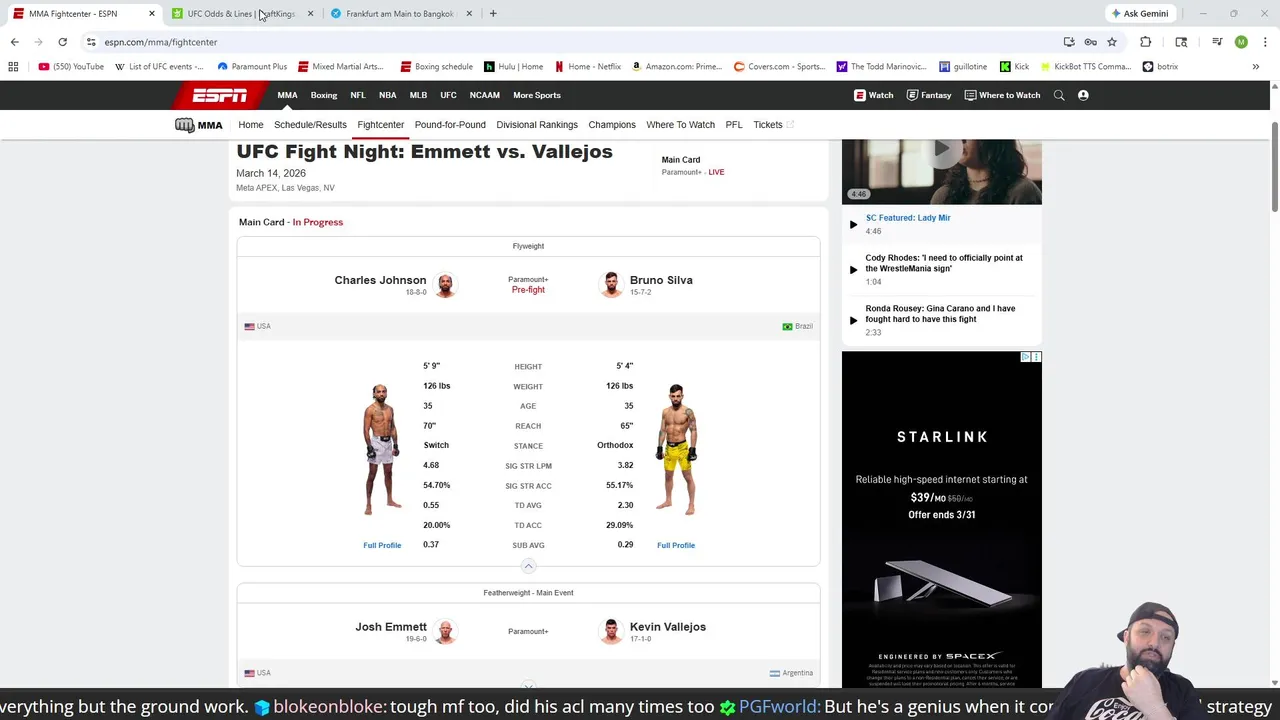Open the Chrome three-dot menu
The image size is (1280, 720).
pyautogui.click(x=1265, y=42)
